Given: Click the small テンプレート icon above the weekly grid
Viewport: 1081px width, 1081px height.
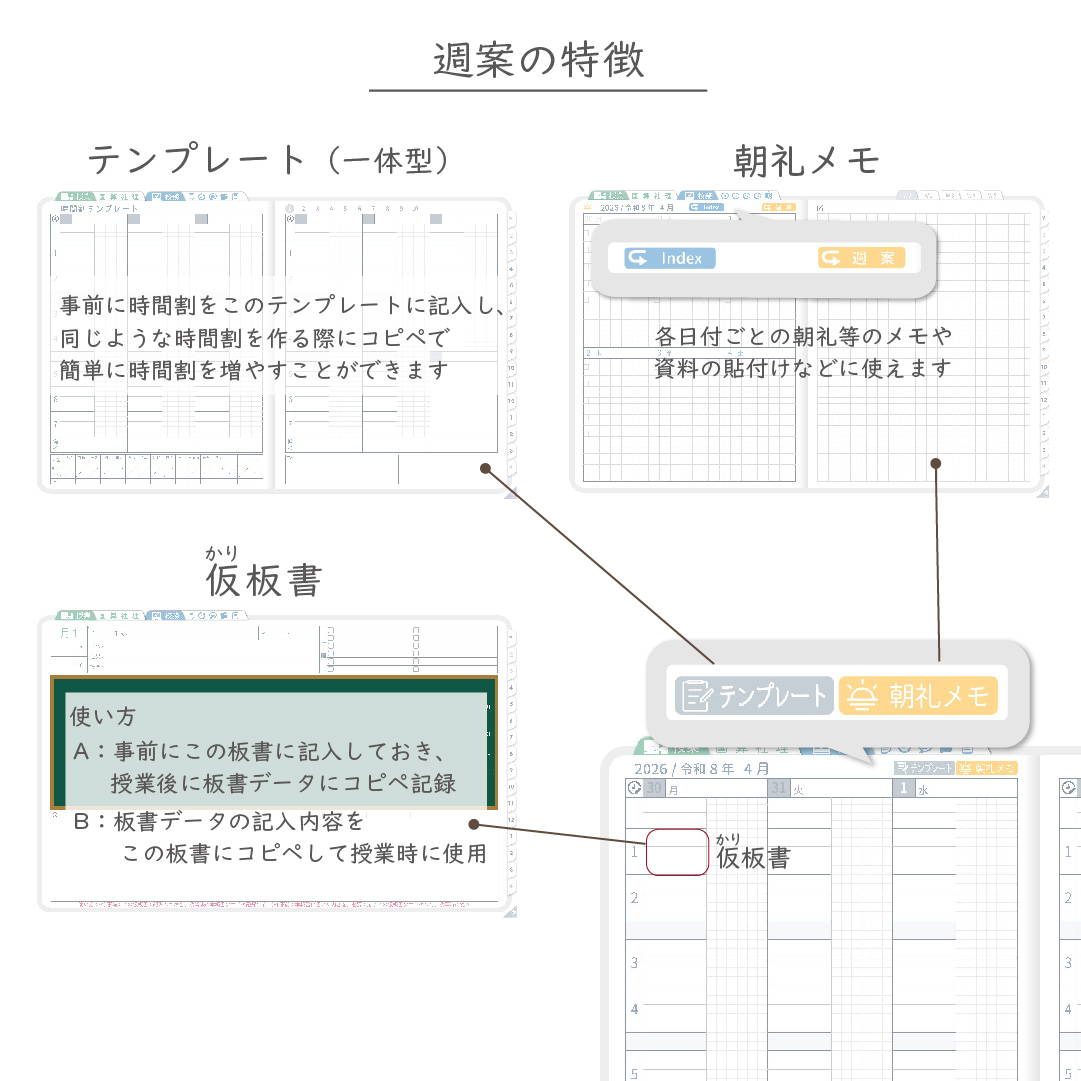Looking at the screenshot, I should [924, 768].
